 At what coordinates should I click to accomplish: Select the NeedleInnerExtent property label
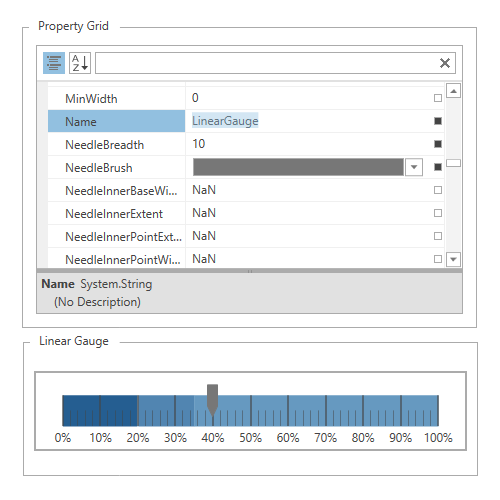click(114, 214)
